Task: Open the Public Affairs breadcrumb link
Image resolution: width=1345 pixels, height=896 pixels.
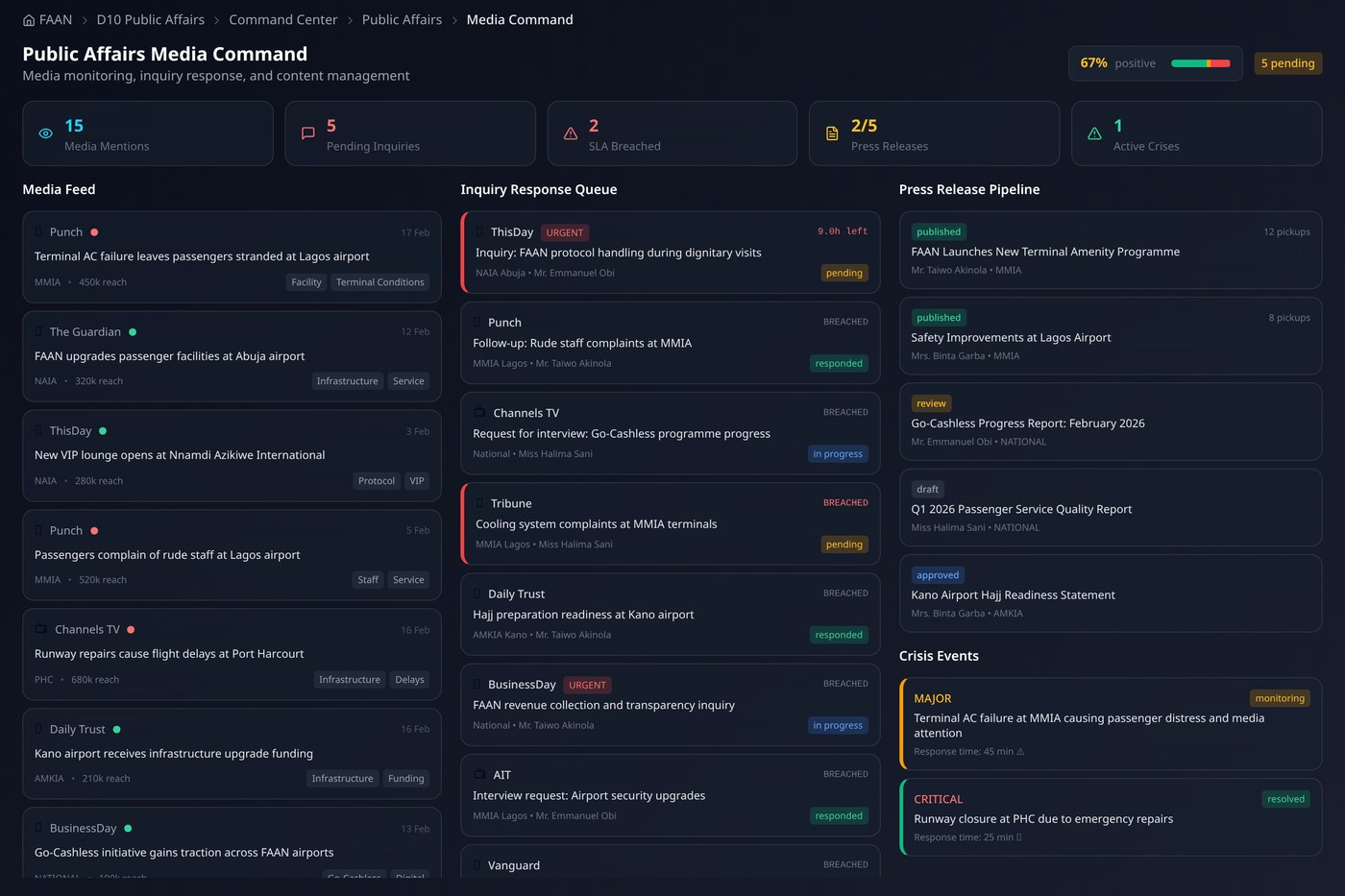Action: click(402, 20)
